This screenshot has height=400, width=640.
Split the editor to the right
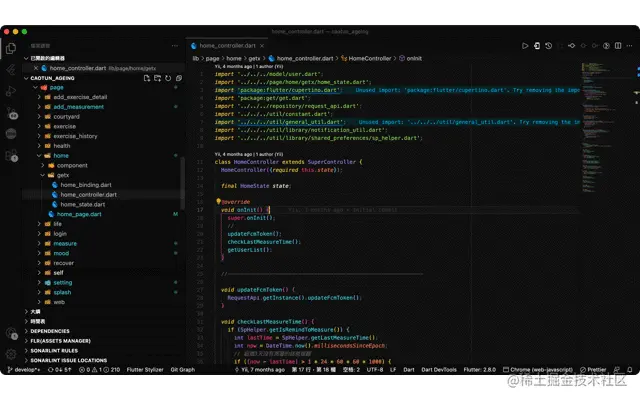[618, 46]
